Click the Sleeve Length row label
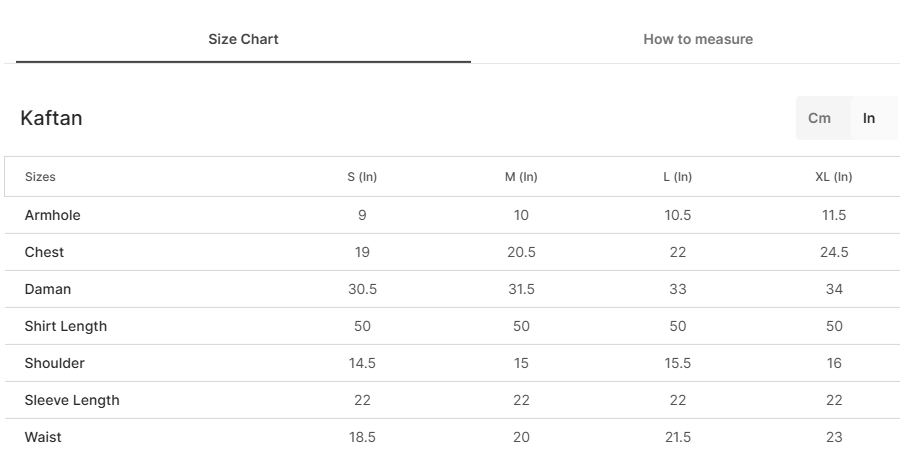 tap(72, 400)
